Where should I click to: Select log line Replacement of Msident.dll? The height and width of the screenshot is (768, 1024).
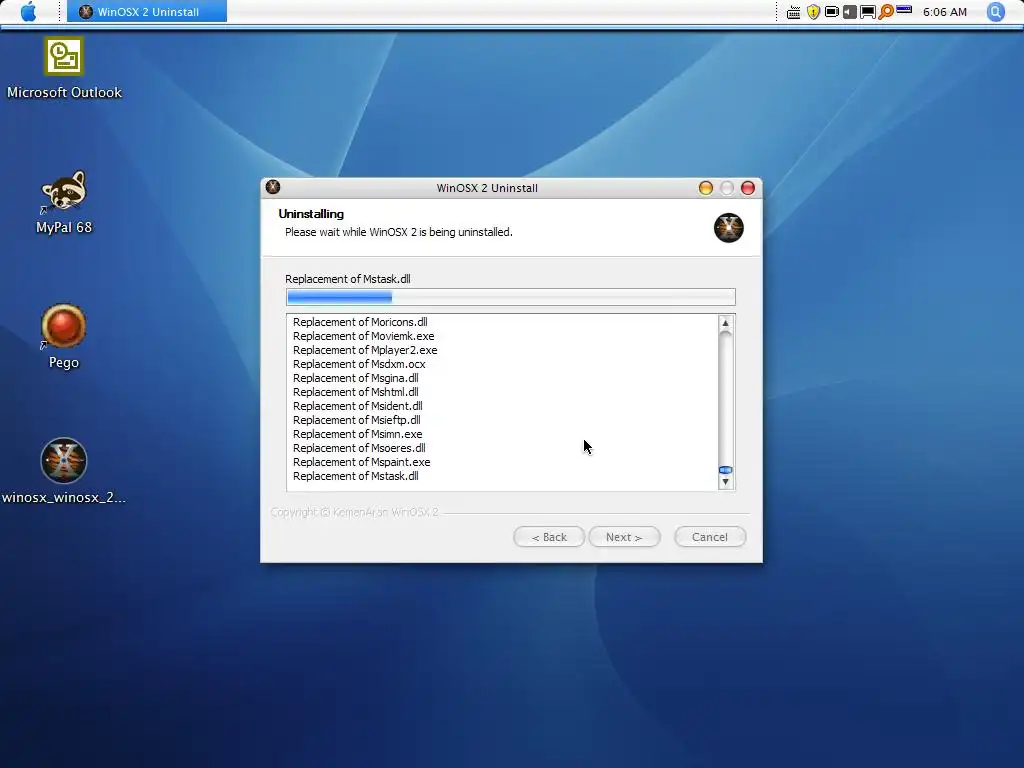tap(358, 406)
